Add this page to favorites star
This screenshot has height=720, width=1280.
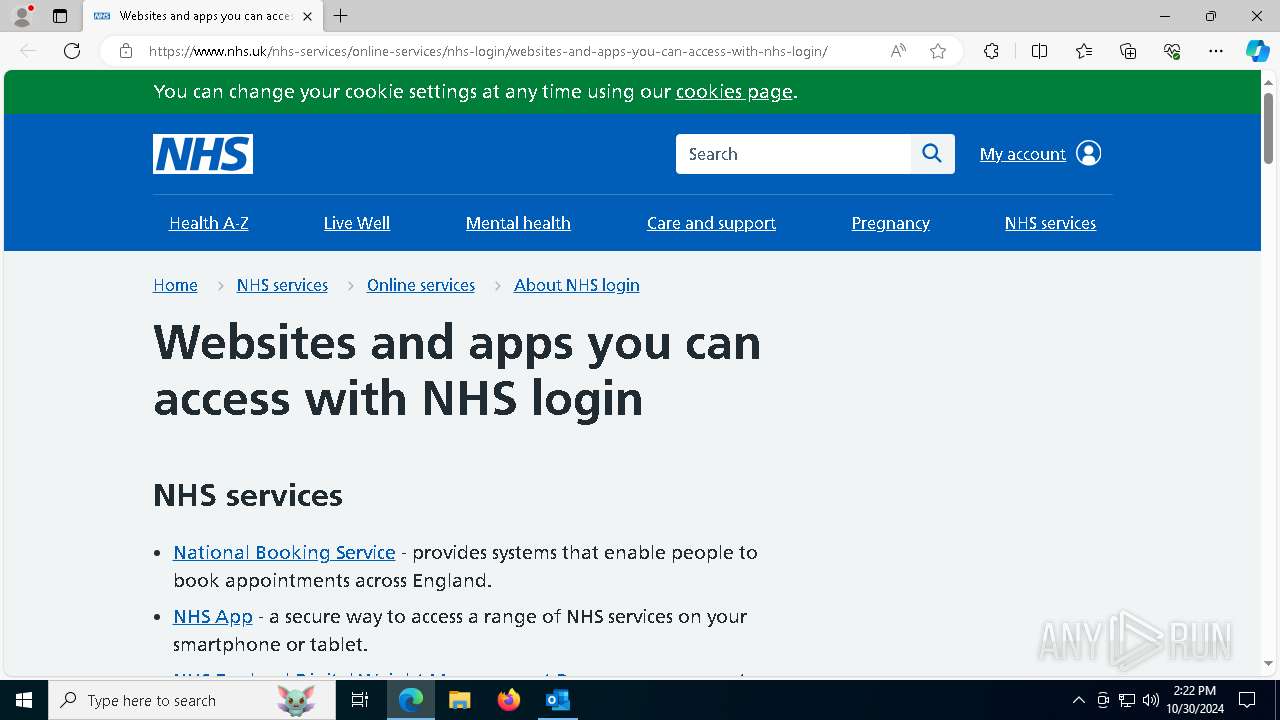coord(938,51)
